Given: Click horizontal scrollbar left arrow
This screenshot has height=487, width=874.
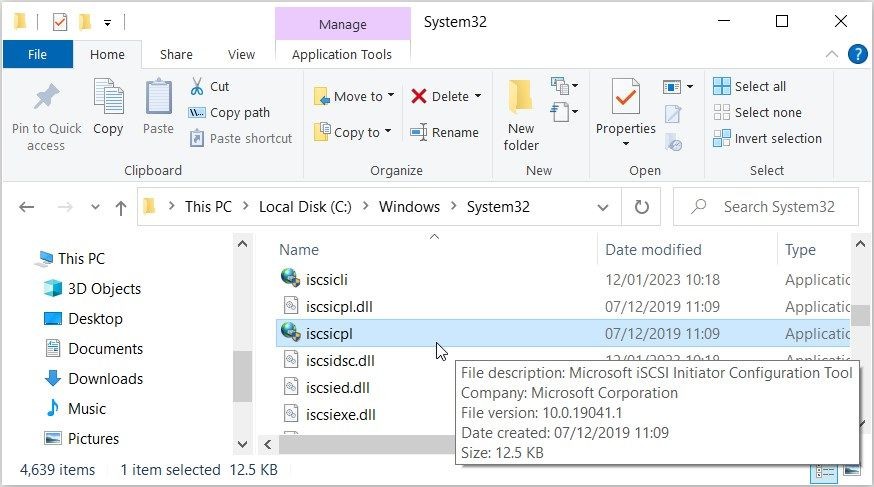Looking at the screenshot, I should (268, 444).
